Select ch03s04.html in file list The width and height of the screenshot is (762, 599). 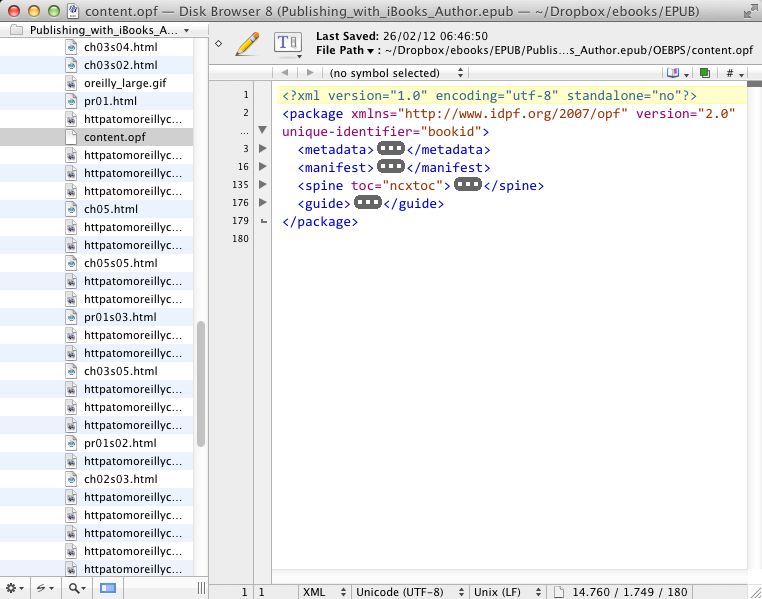(x=96, y=47)
